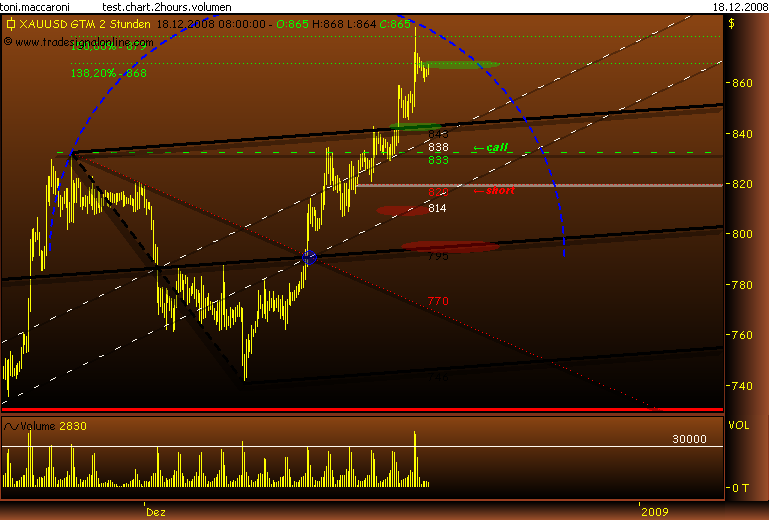Click the 780 price axis tick
Image resolution: width=769 pixels, height=520 pixels.
(743, 285)
